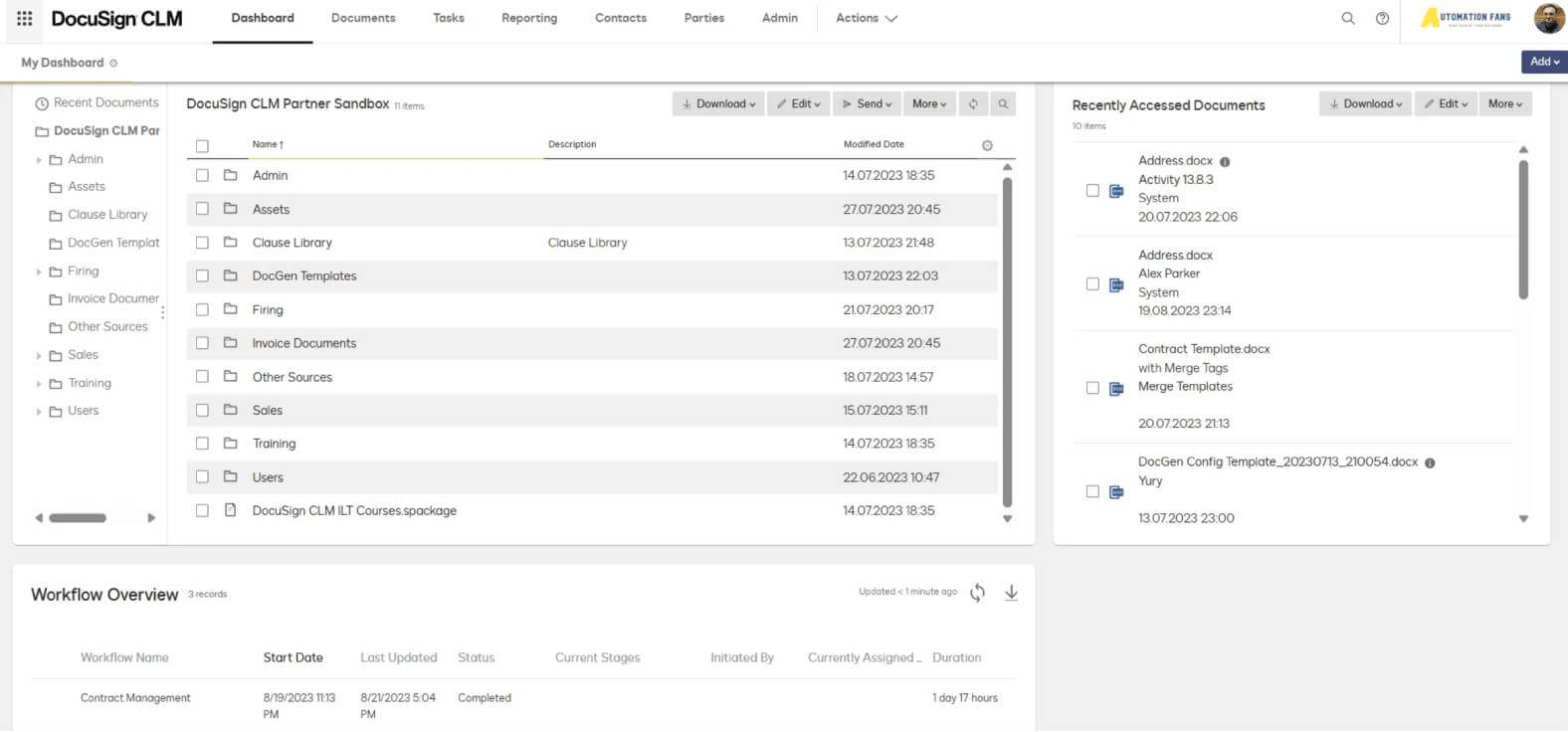Click folder icon in the Sales list row

coord(231,410)
